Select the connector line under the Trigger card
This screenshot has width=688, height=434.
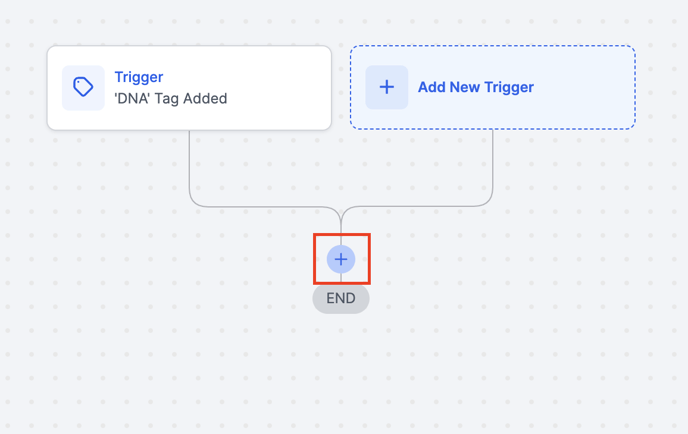tap(189, 165)
